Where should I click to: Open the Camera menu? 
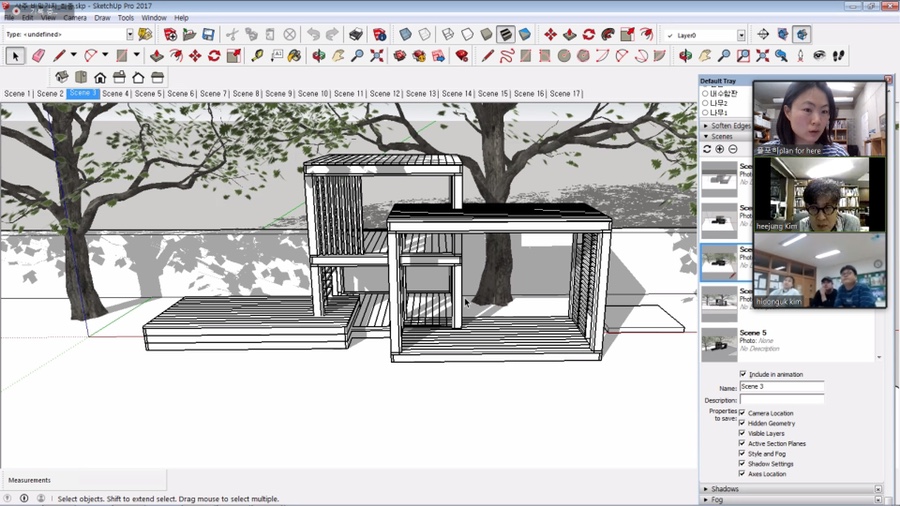coord(75,18)
